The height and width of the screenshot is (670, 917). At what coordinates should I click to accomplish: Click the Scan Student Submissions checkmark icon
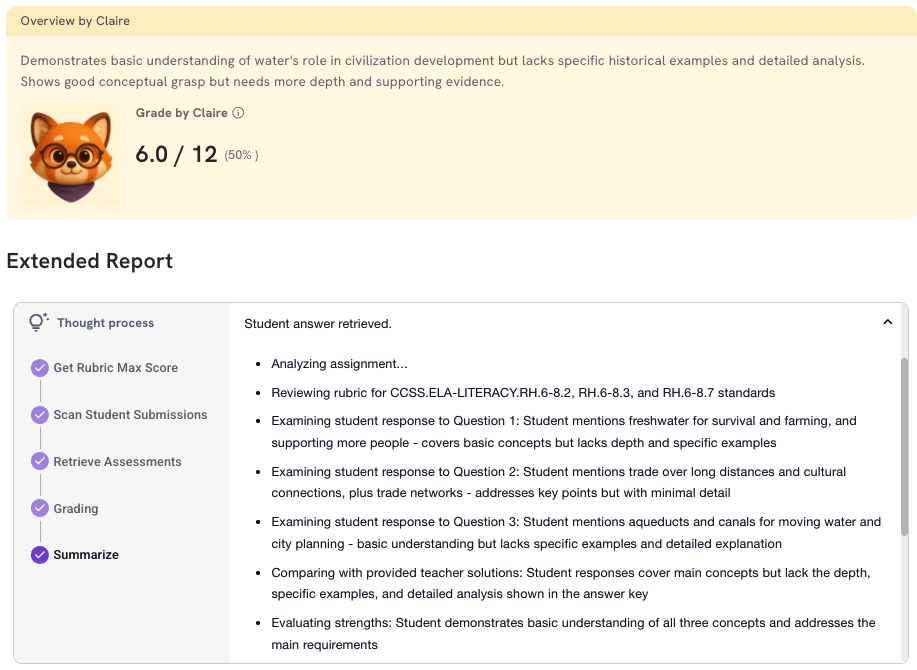pyautogui.click(x=40, y=415)
